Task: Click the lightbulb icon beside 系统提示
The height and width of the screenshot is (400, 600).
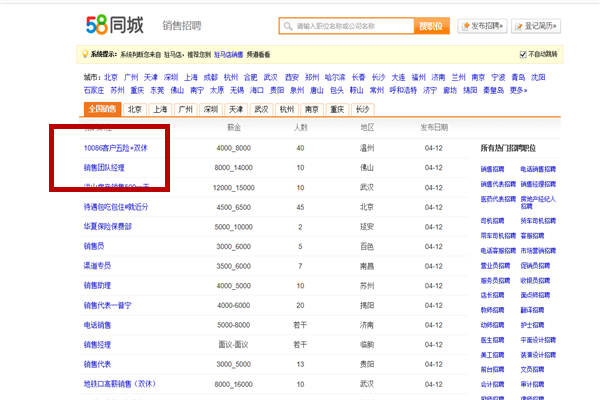Action: (x=85, y=54)
